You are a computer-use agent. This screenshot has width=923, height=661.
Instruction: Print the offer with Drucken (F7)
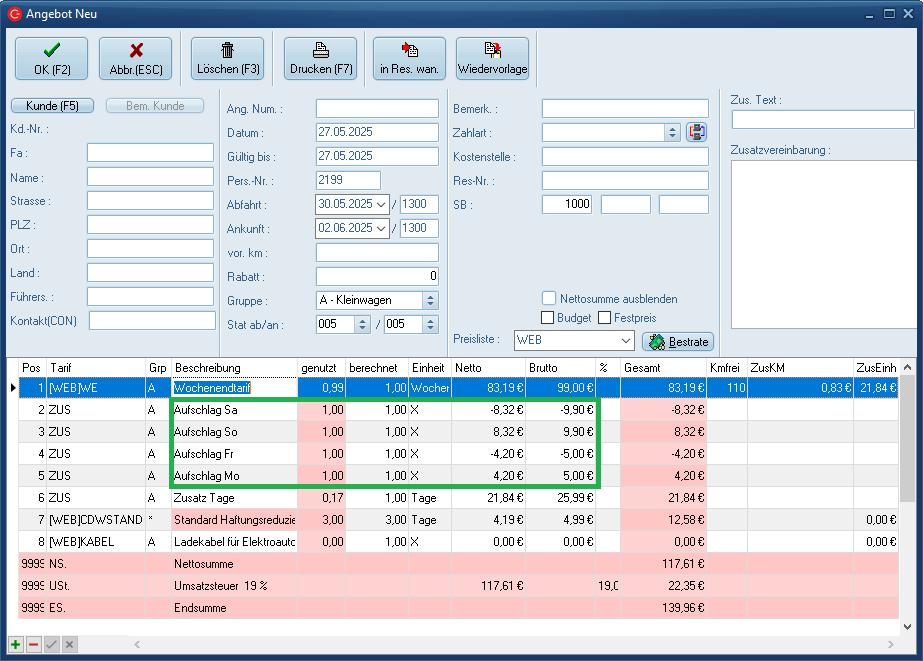pyautogui.click(x=320, y=59)
